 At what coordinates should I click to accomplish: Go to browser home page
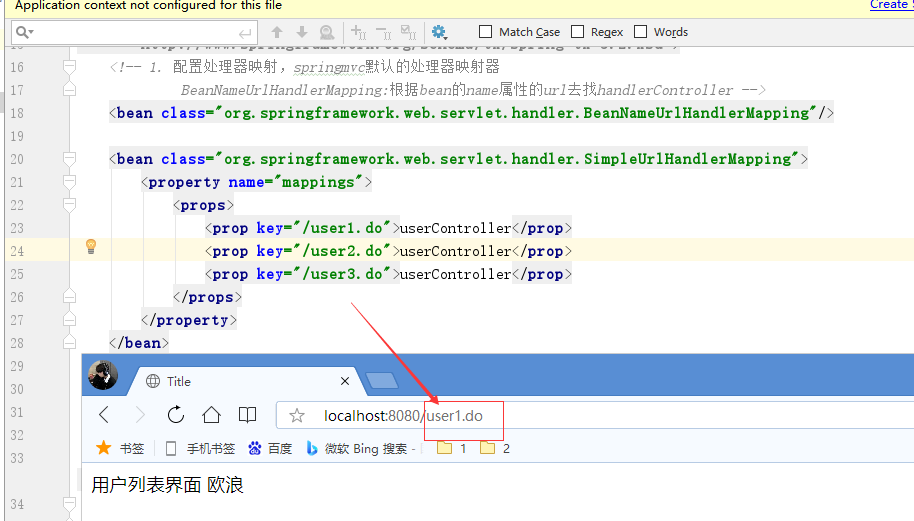[211, 415]
